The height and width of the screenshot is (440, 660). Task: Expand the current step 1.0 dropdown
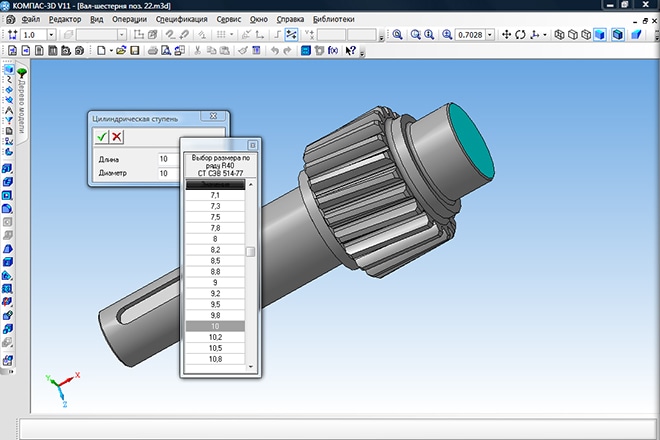click(51, 35)
